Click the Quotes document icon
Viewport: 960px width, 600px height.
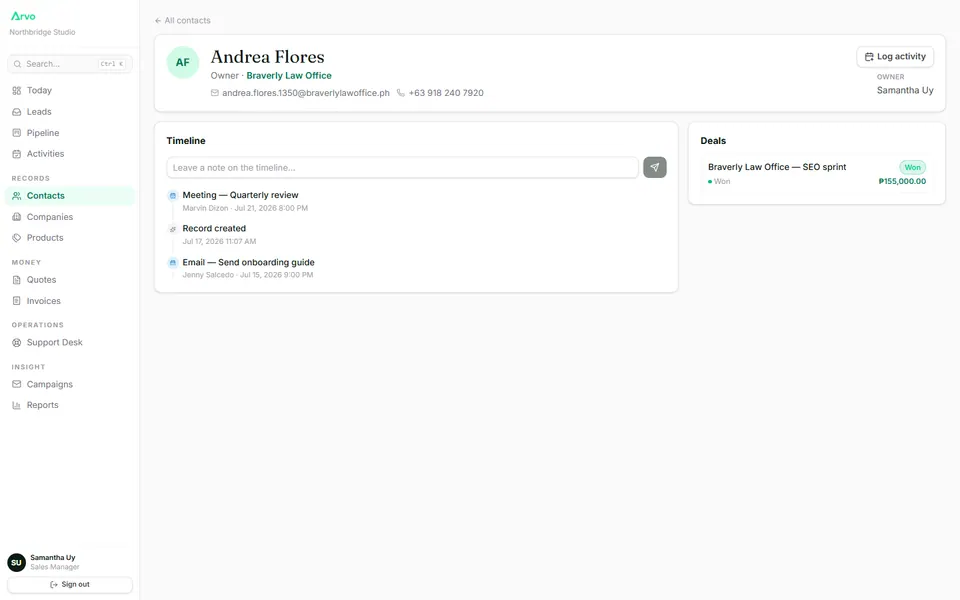point(17,280)
